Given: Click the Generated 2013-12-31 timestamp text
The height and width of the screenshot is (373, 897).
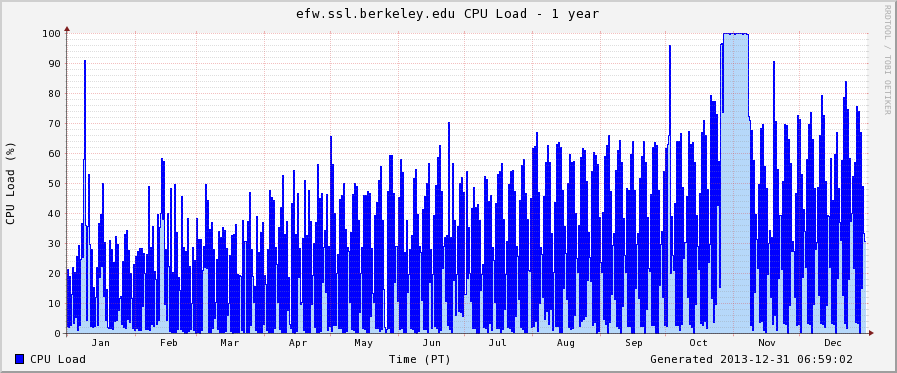Looking at the screenshot, I should (x=751, y=359).
